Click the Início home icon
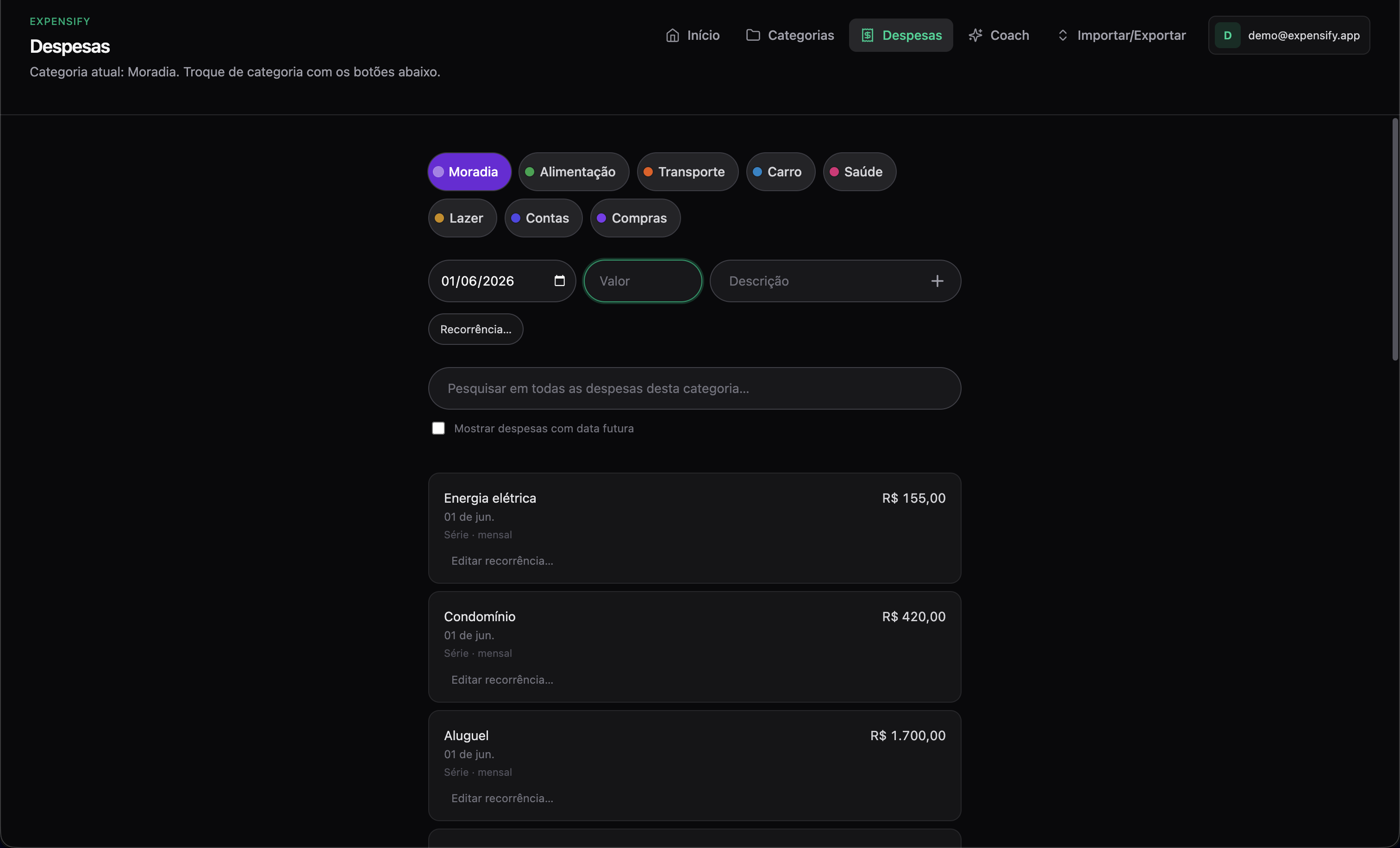 coord(672,35)
